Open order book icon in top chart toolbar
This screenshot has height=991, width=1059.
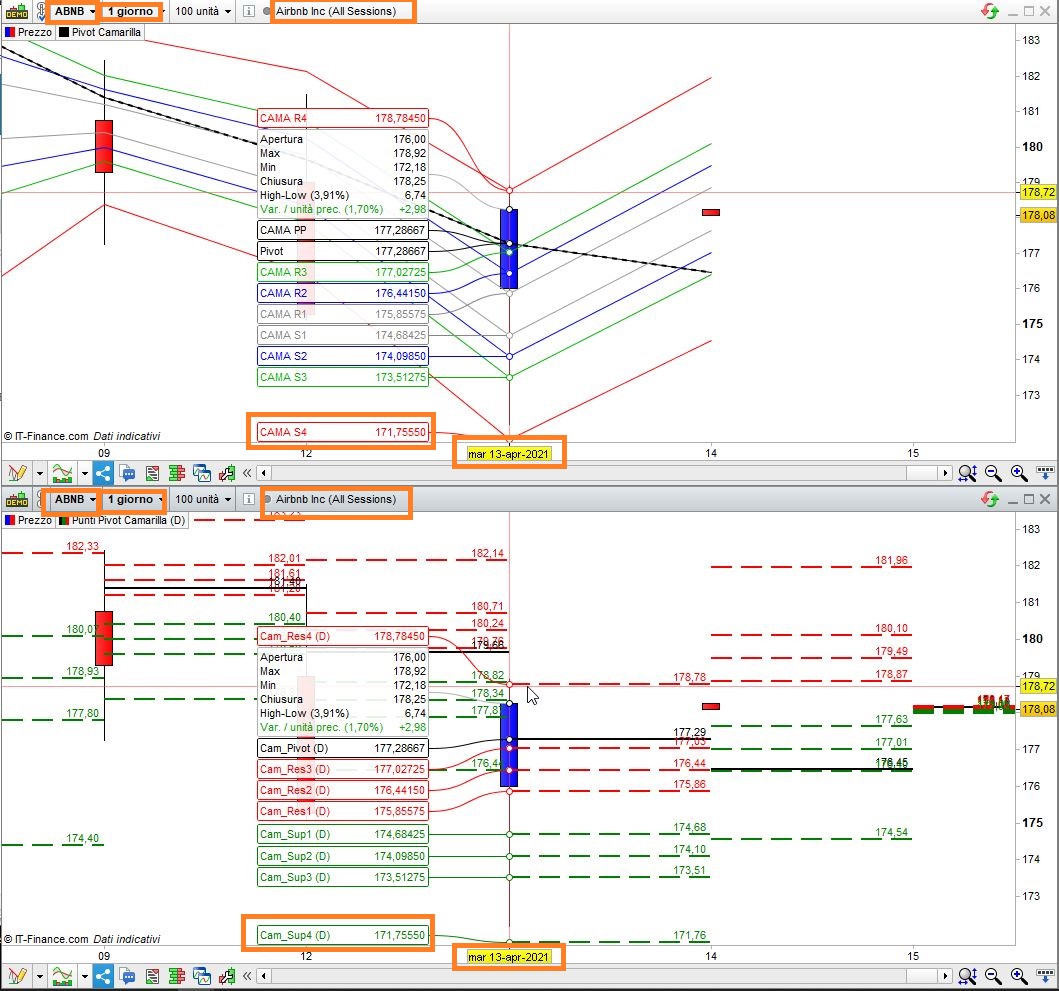[x=177, y=473]
